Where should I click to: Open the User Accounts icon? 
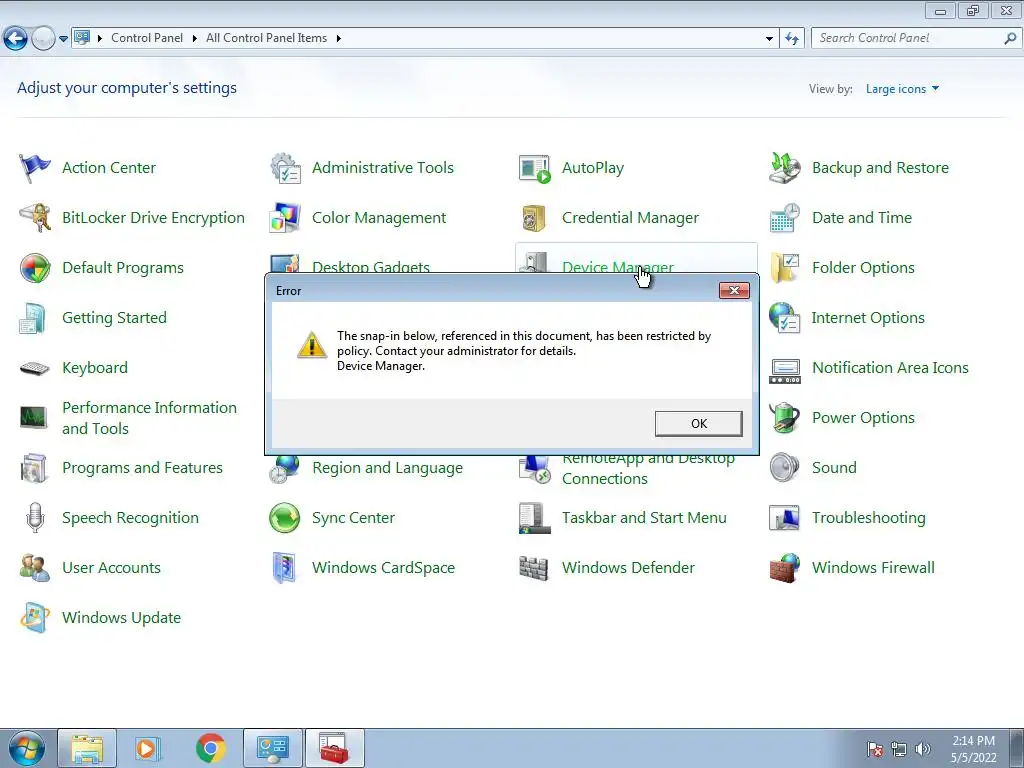point(35,568)
